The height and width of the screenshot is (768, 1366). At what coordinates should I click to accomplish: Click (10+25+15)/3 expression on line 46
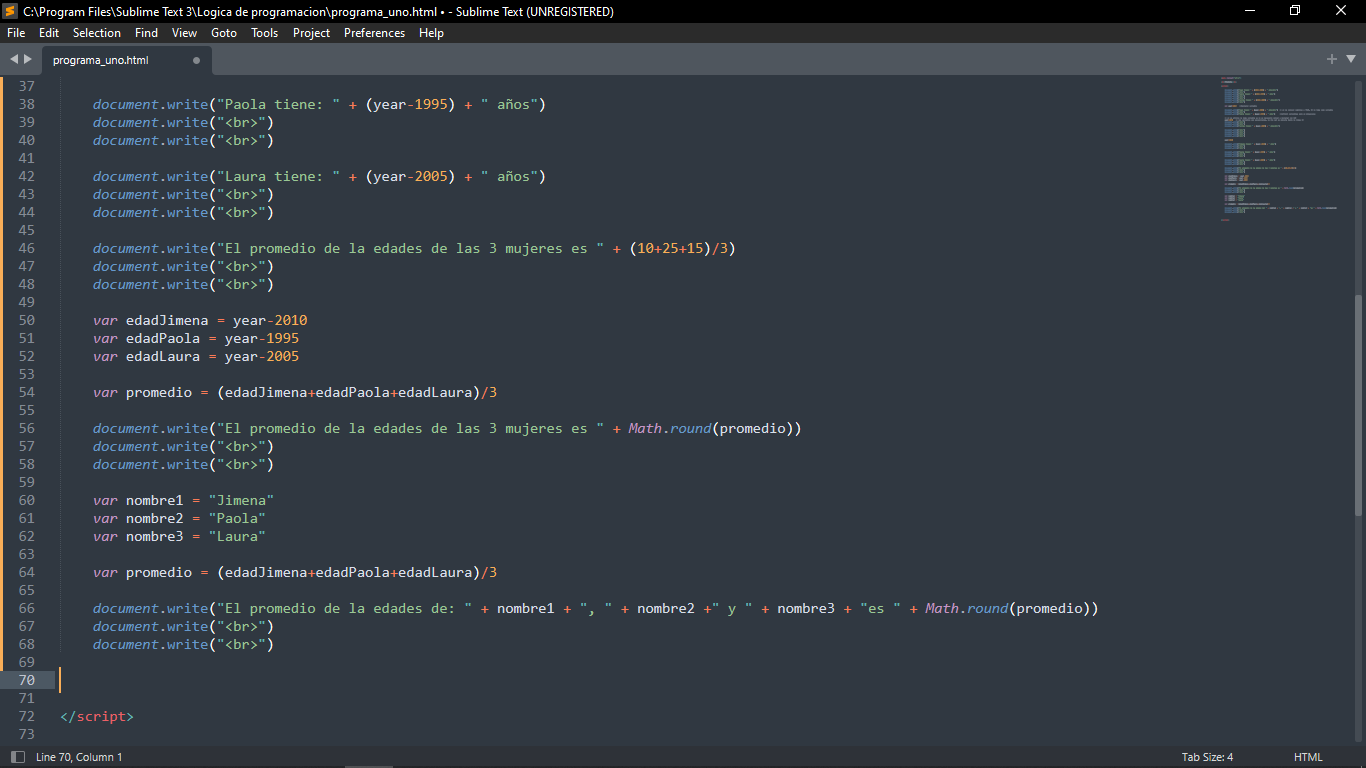pos(682,248)
